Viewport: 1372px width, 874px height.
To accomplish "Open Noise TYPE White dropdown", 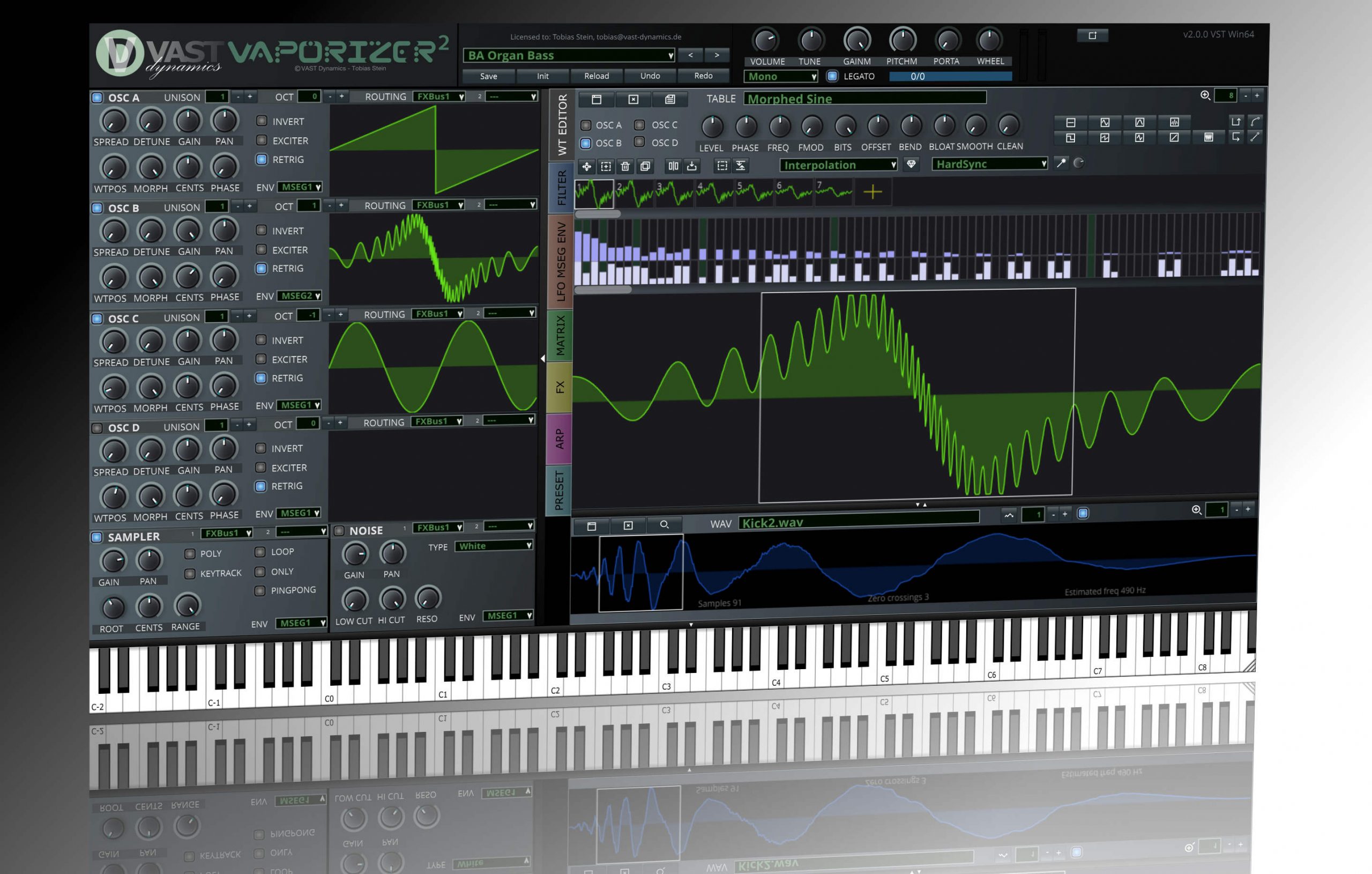I will tap(494, 546).
